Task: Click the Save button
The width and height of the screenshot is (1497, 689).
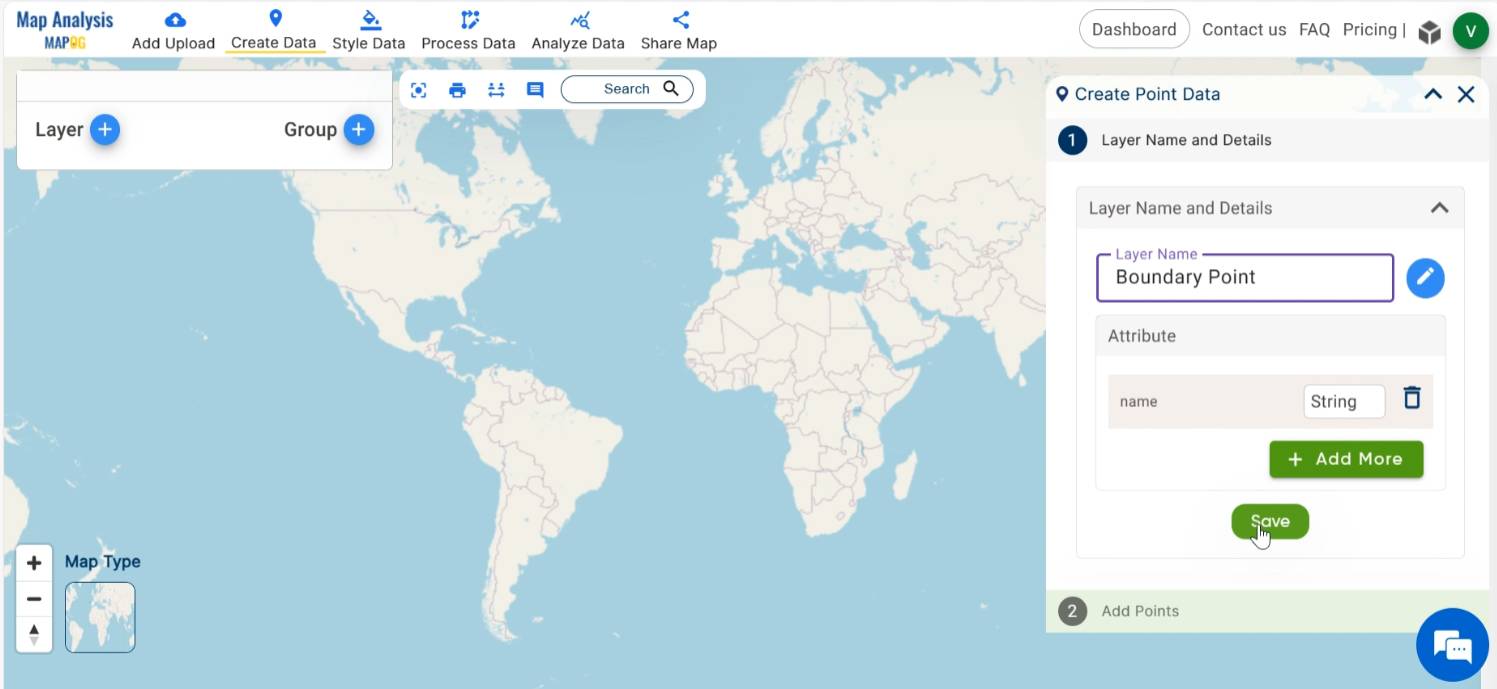Action: [1270, 521]
